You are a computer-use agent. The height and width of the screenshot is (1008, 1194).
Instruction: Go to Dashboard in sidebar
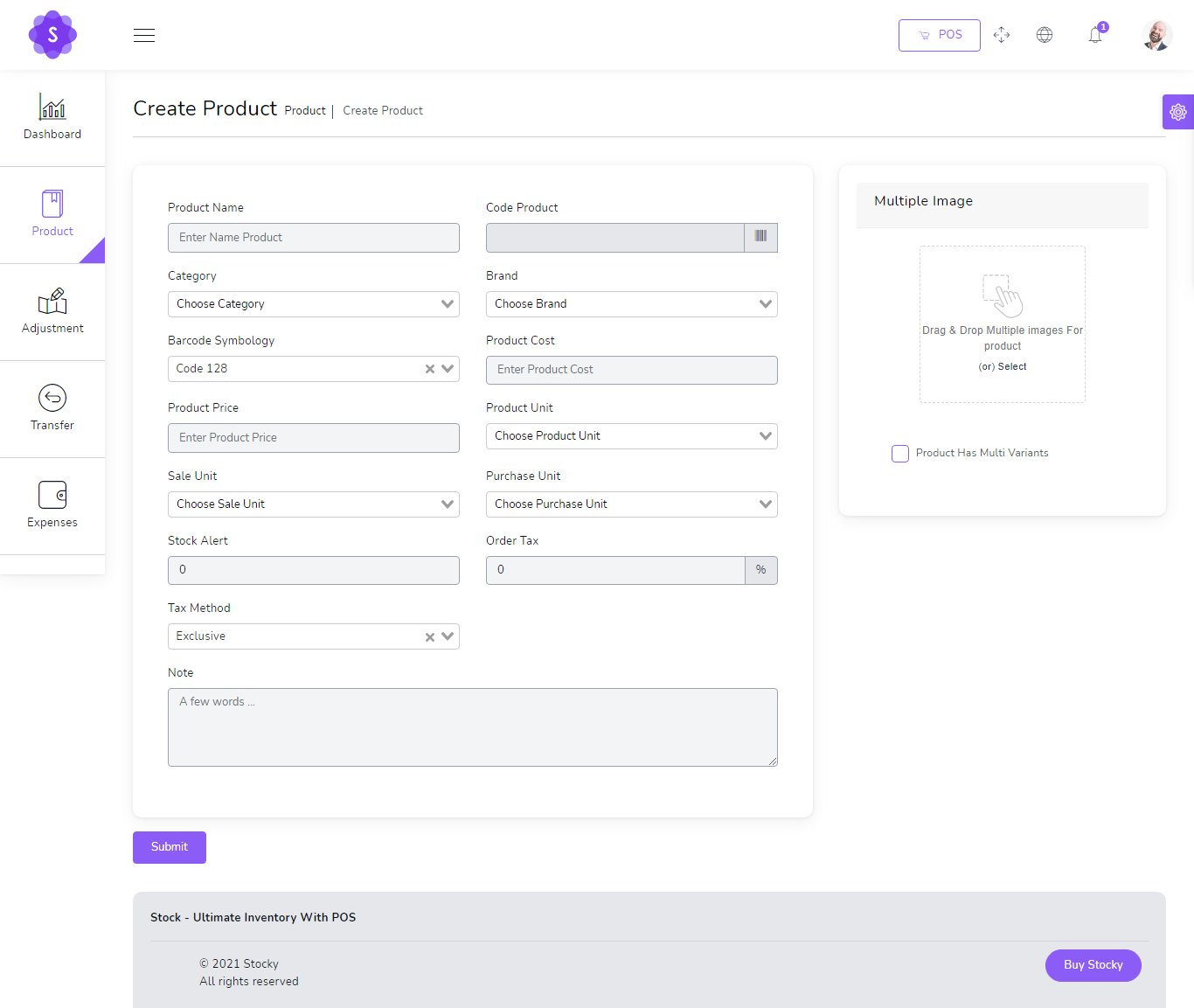click(x=52, y=118)
